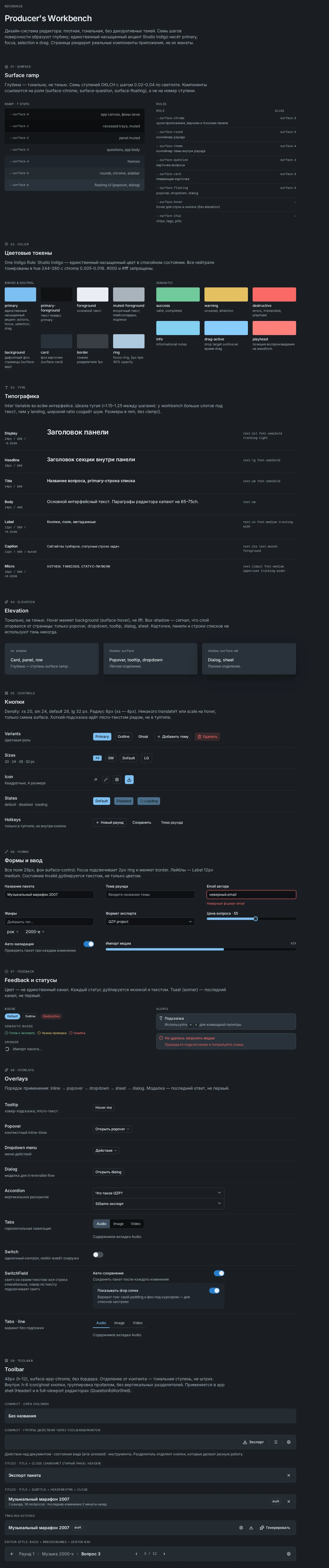Viewport: 329px width, 1568px height.
Task: Click 'Музыка 2000-х' breadcrumb
Action: [58, 1553]
